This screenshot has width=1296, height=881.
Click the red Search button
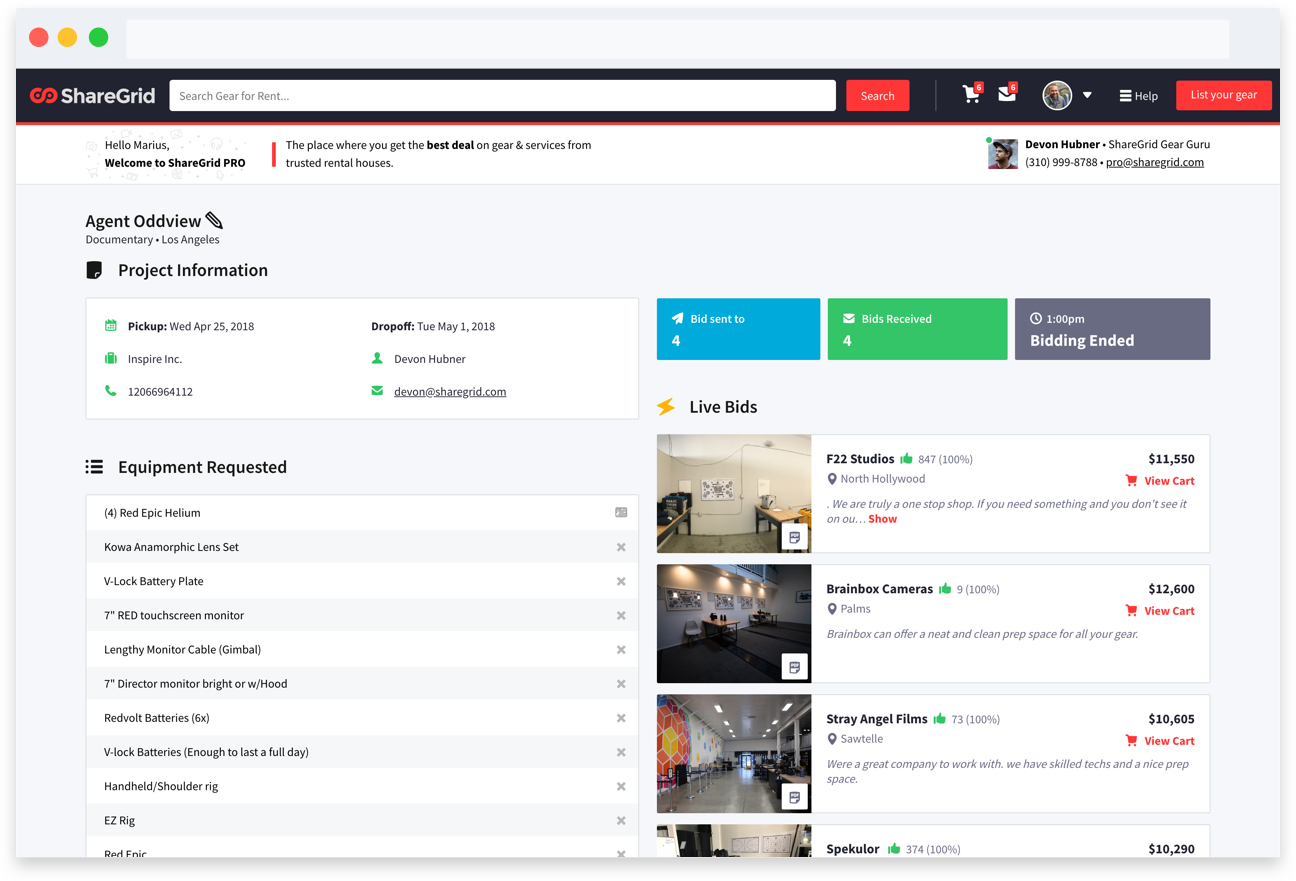[877, 96]
